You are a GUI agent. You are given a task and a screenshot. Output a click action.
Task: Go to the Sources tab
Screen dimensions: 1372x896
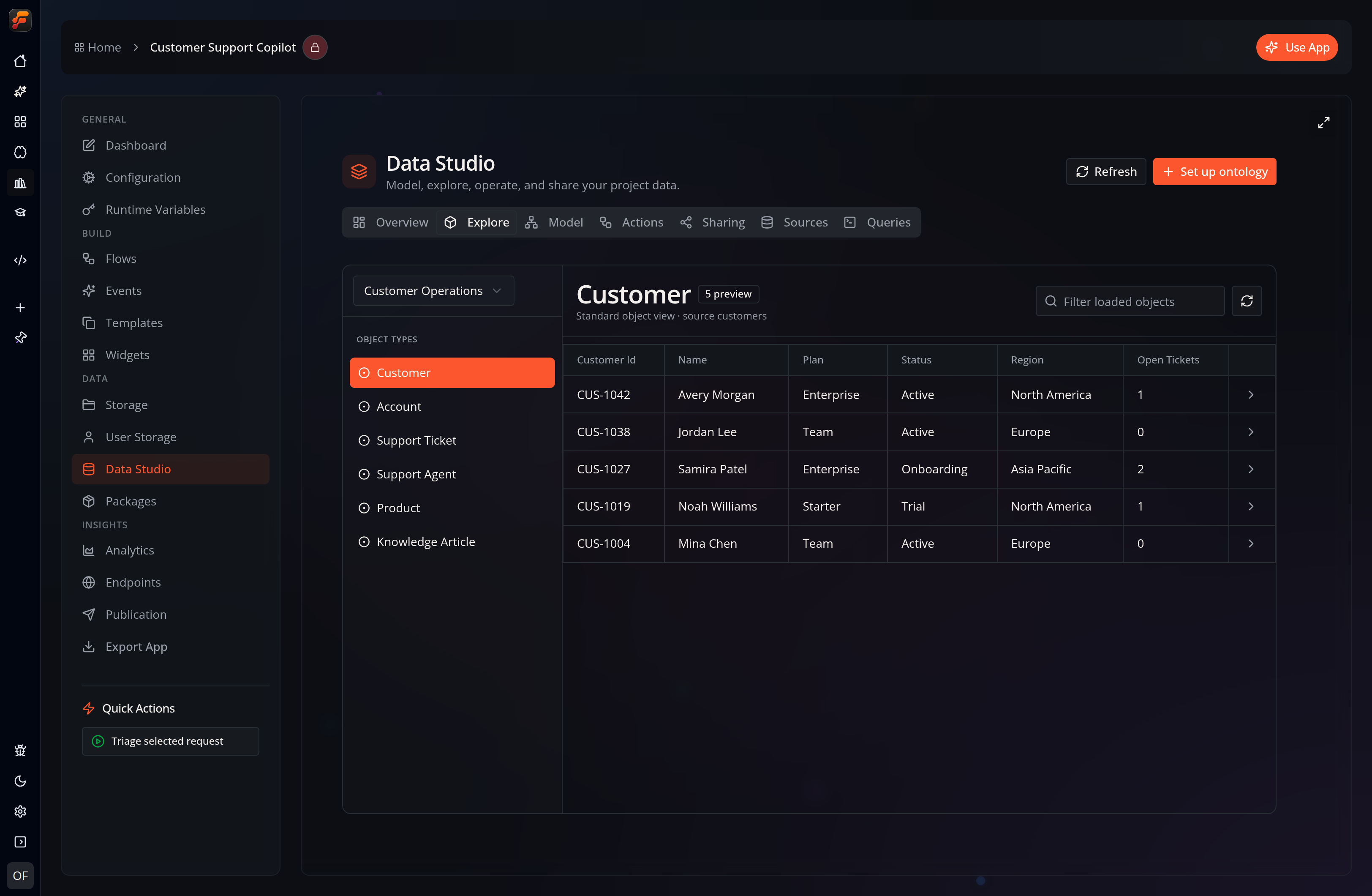[x=795, y=223]
